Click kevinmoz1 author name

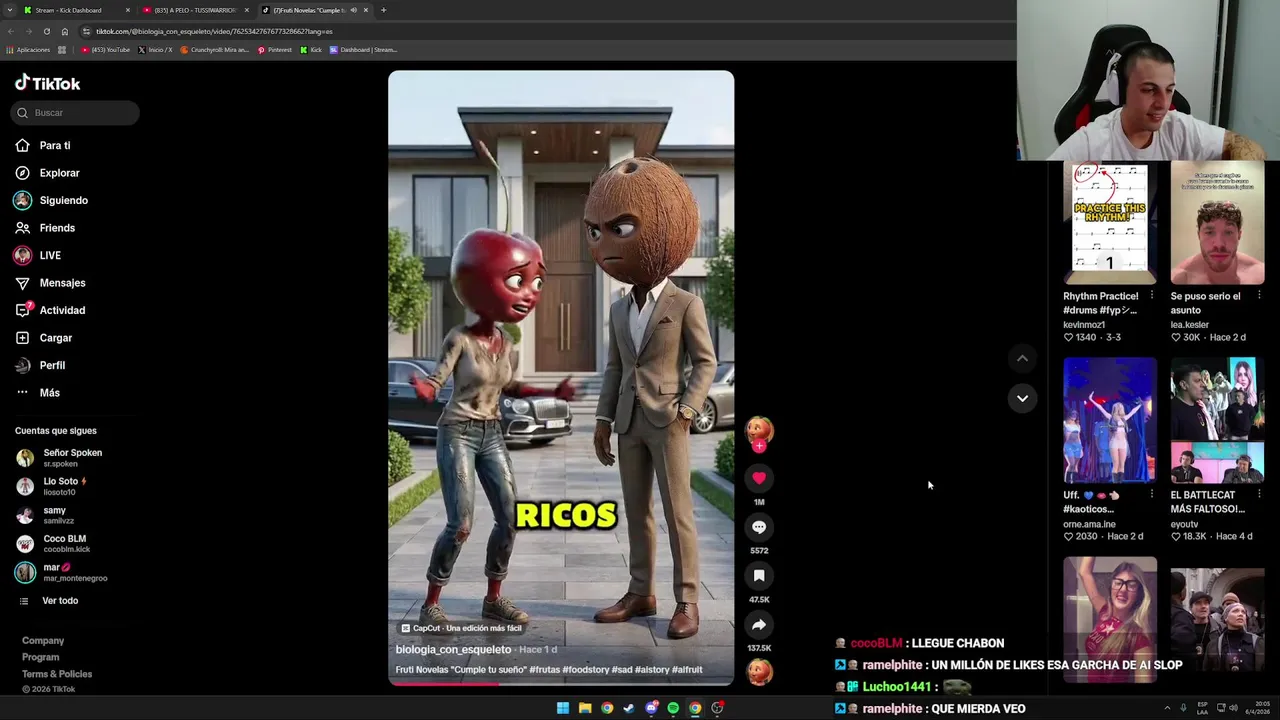point(1084,325)
